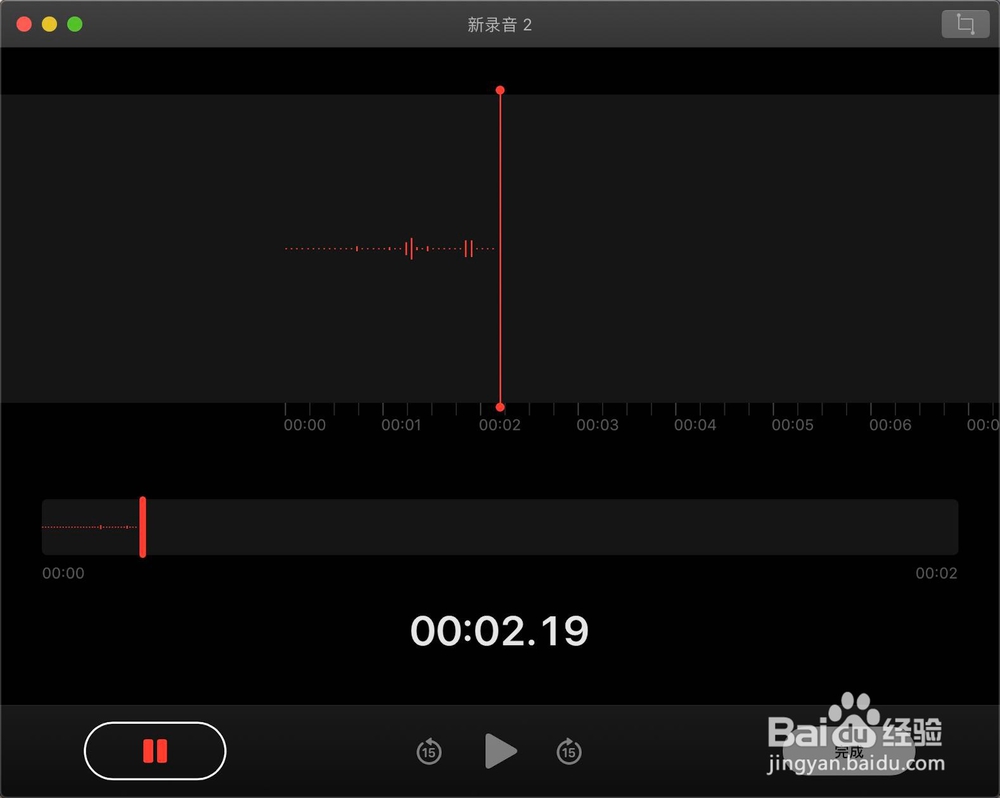1000x798 pixels.
Task: Skip back 15 seconds
Action: [429, 752]
